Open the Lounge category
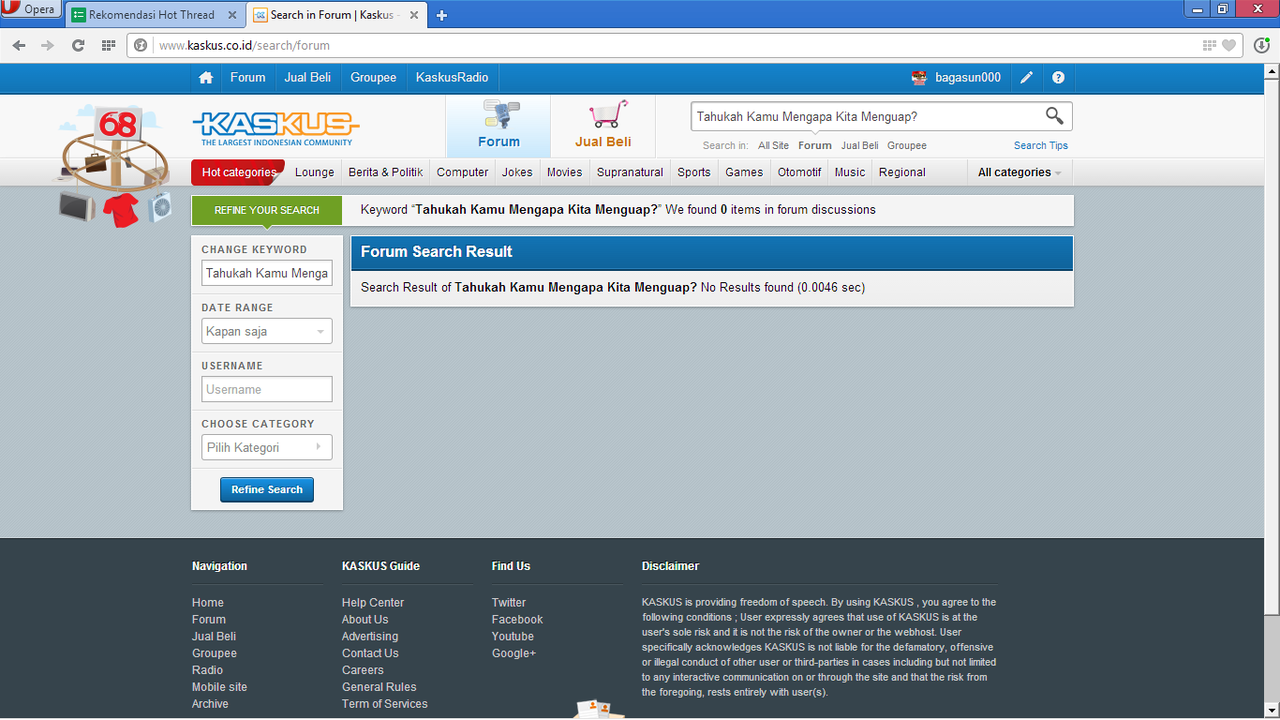This screenshot has height=720, width=1280. [x=314, y=172]
